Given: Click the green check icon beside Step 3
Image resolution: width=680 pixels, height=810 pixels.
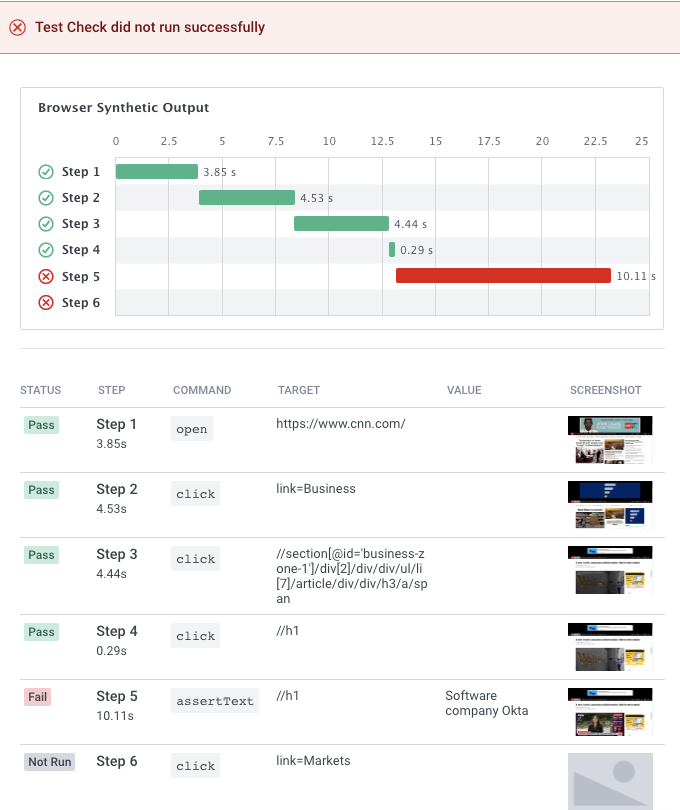Looking at the screenshot, I should coord(46,224).
